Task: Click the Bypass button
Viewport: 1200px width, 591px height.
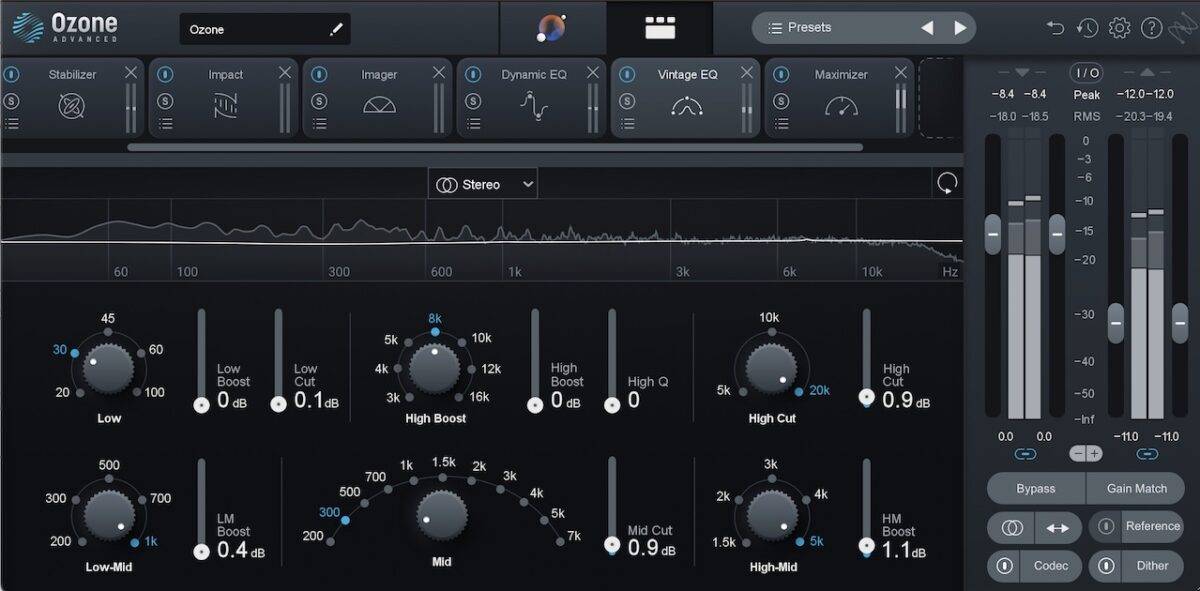Action: pos(1036,488)
